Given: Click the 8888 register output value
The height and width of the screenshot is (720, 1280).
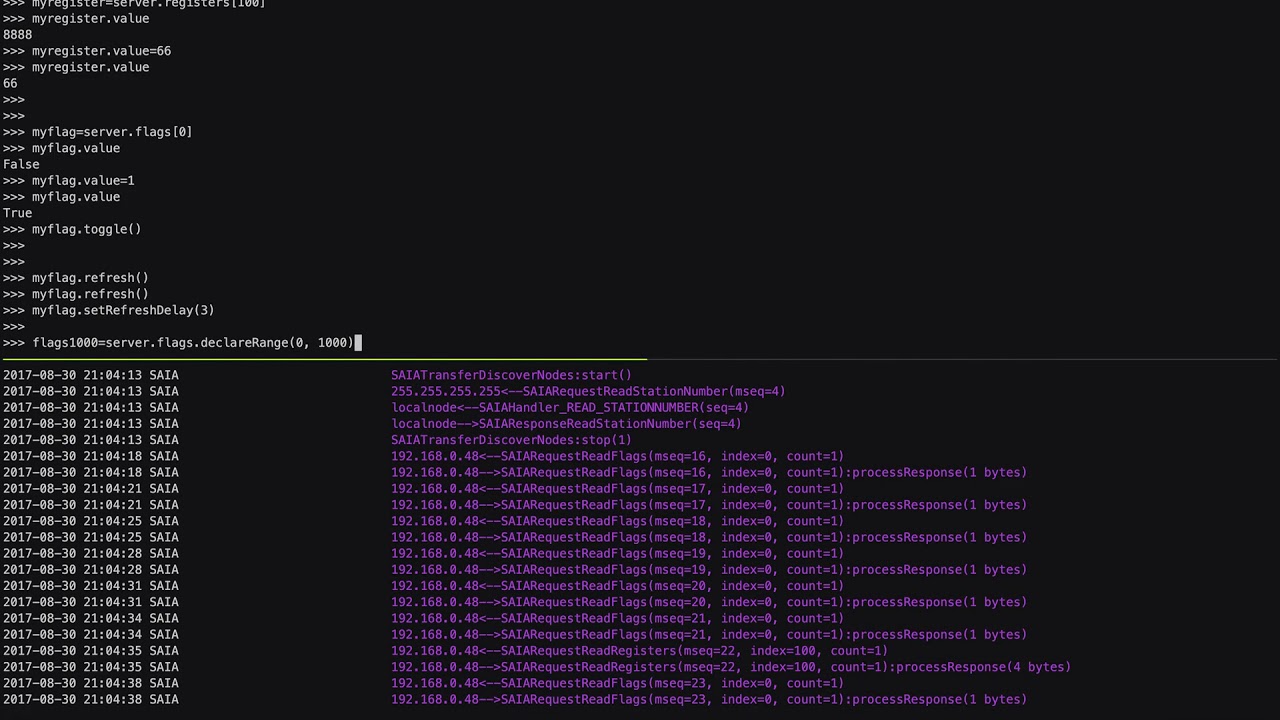Looking at the screenshot, I should click(x=18, y=35).
